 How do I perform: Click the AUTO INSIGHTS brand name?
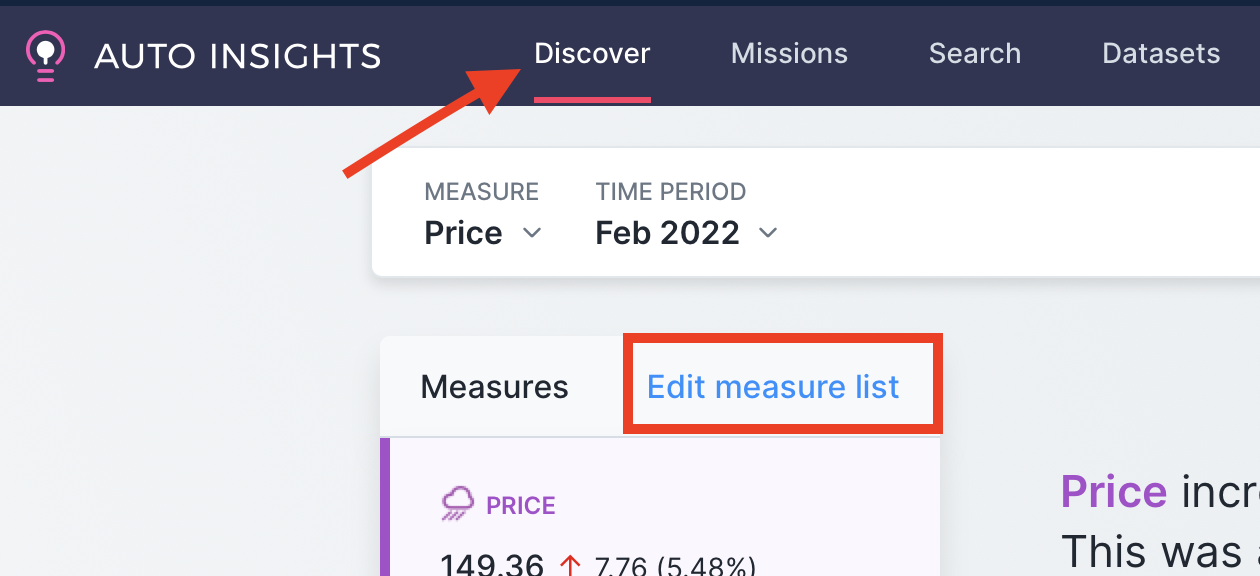click(x=238, y=56)
